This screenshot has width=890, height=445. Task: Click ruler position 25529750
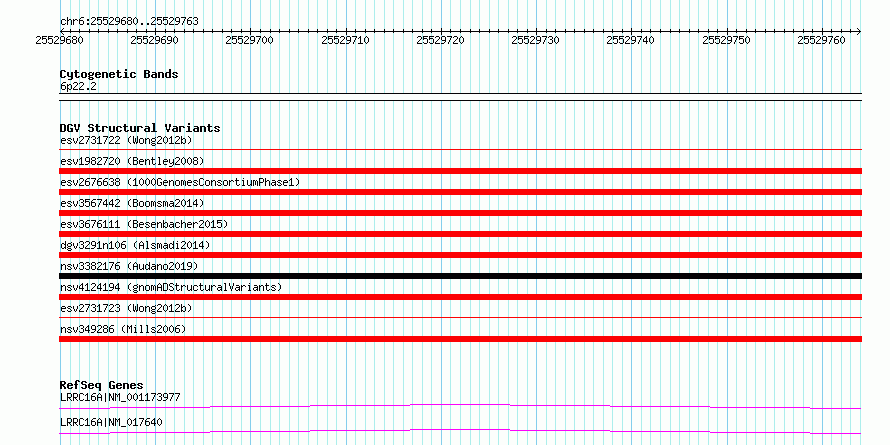(726, 40)
